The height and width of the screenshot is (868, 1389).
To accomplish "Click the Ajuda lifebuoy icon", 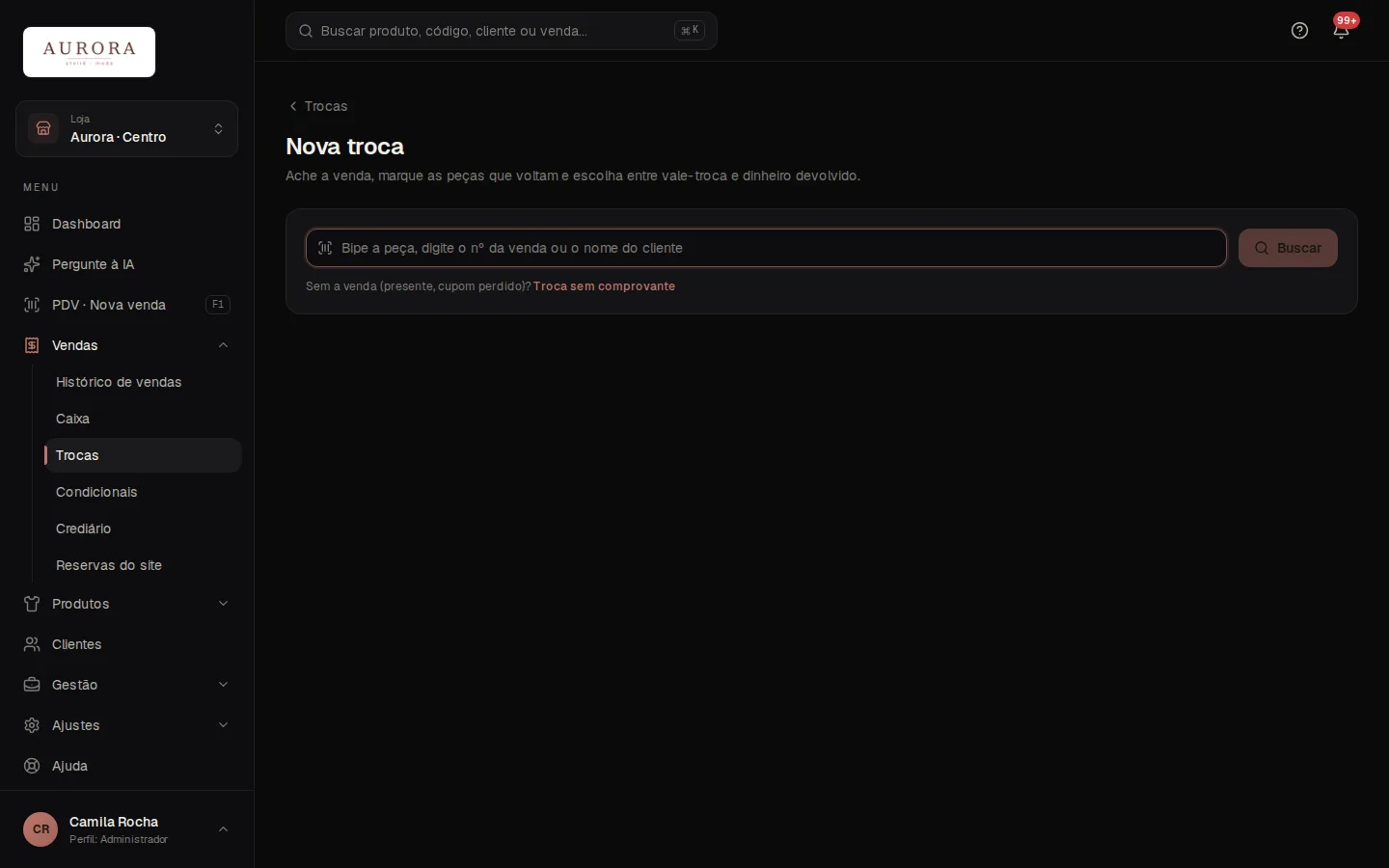I will pos(32,766).
